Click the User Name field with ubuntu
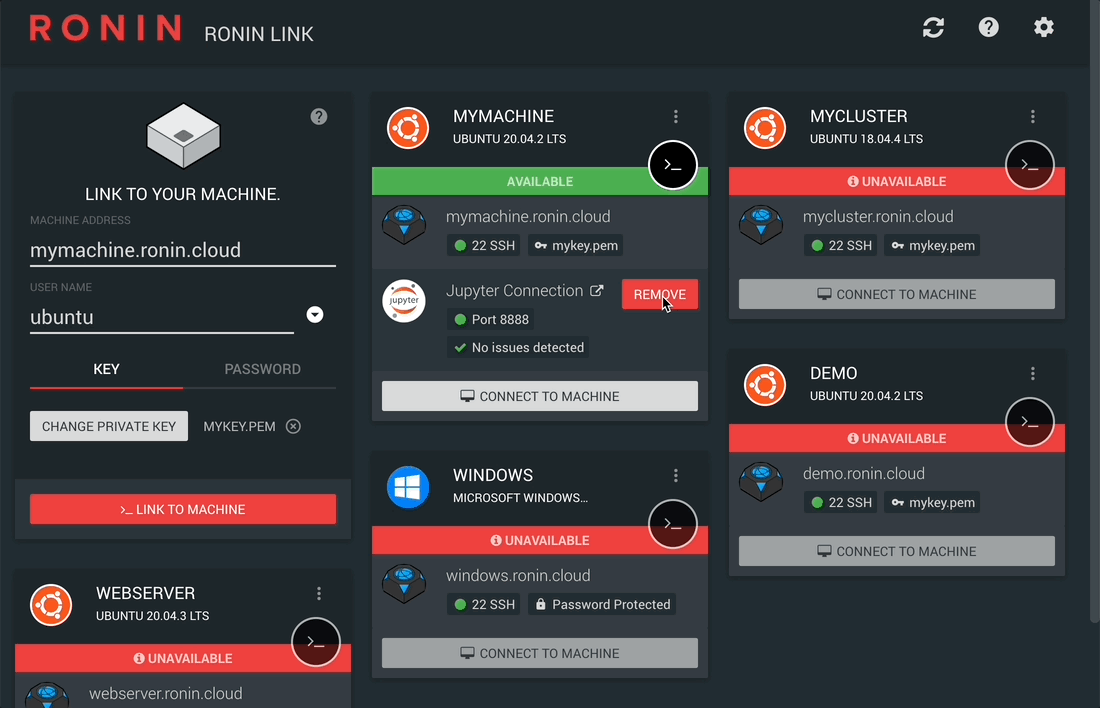Viewport: 1100px width, 708px height. pyautogui.click(x=162, y=317)
